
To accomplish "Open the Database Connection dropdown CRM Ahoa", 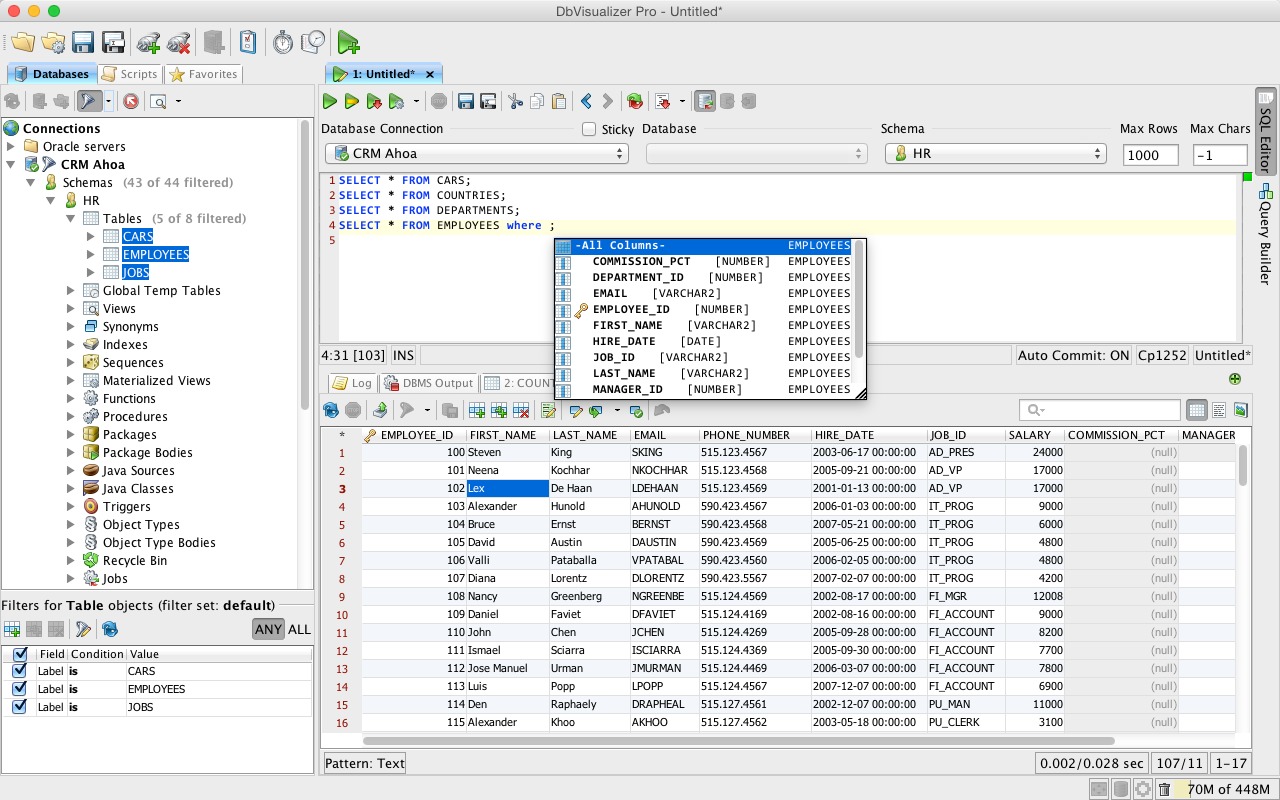I will pos(476,154).
